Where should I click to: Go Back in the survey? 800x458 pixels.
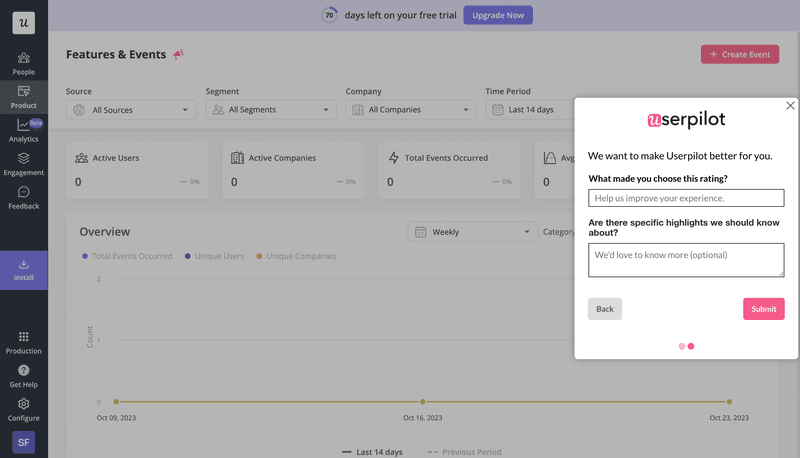click(605, 309)
